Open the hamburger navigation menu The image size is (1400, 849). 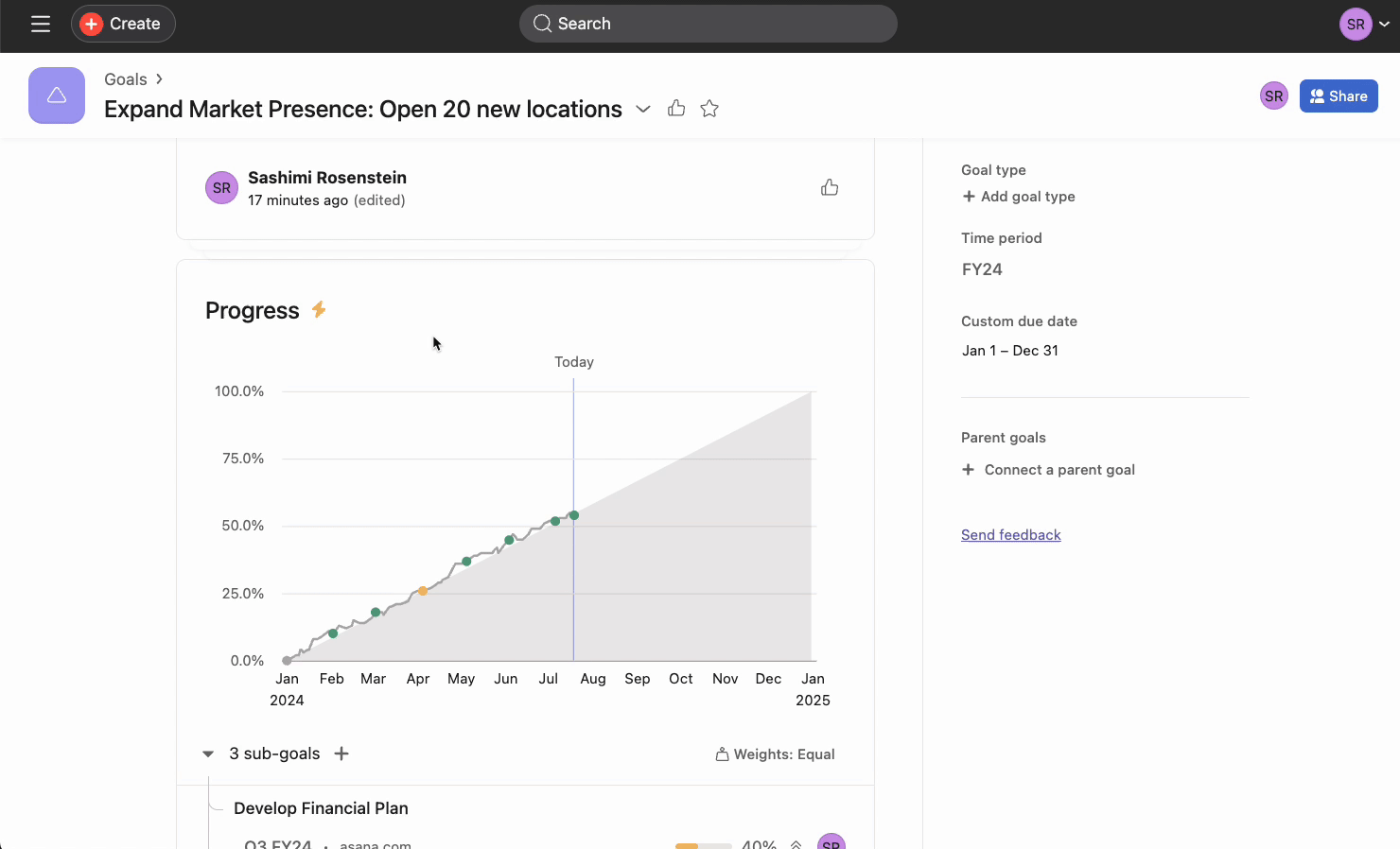[x=41, y=24]
